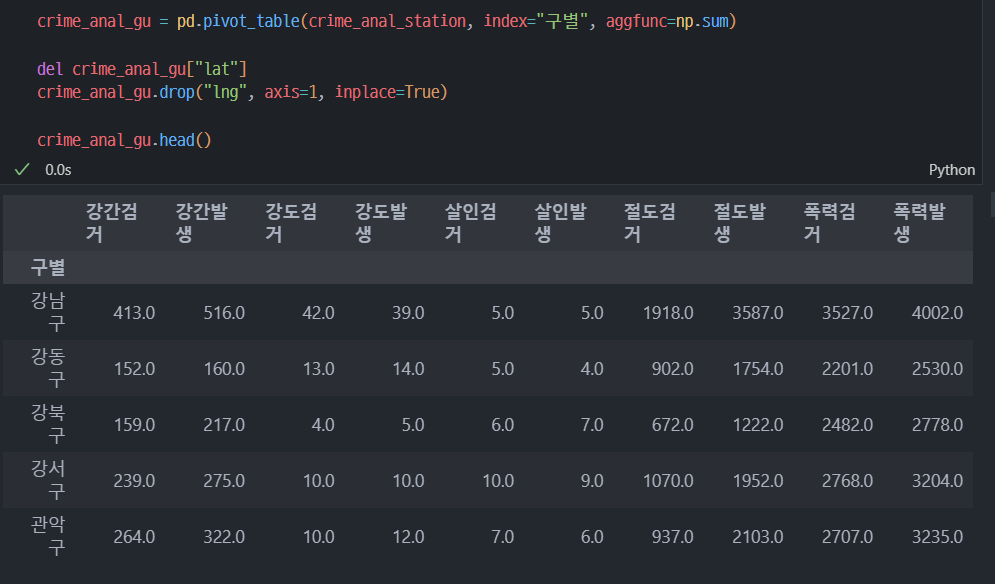Place cursor on the crime_anal_gu.head() line
The image size is (995, 584).
tap(124, 140)
